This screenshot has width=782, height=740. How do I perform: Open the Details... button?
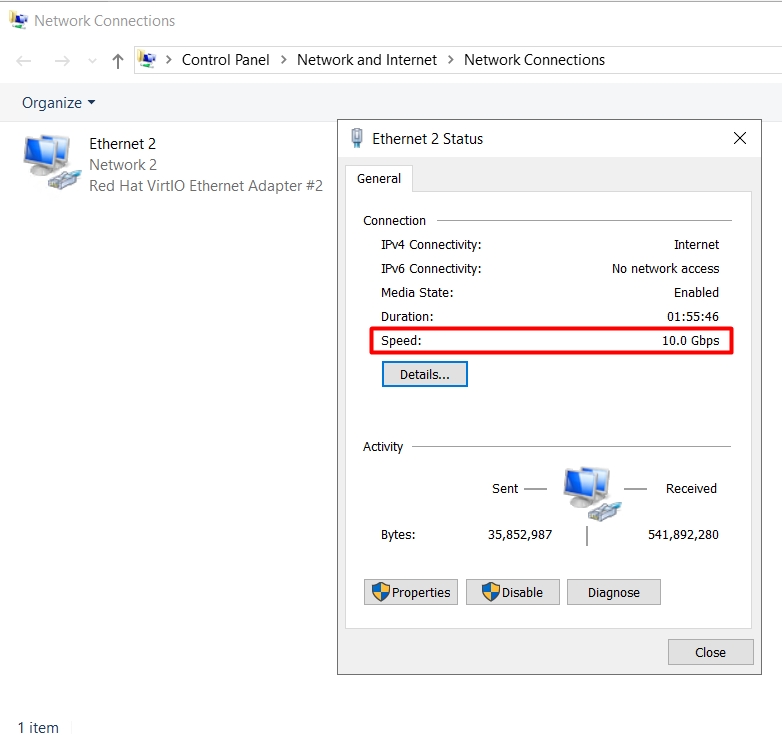pyautogui.click(x=425, y=374)
